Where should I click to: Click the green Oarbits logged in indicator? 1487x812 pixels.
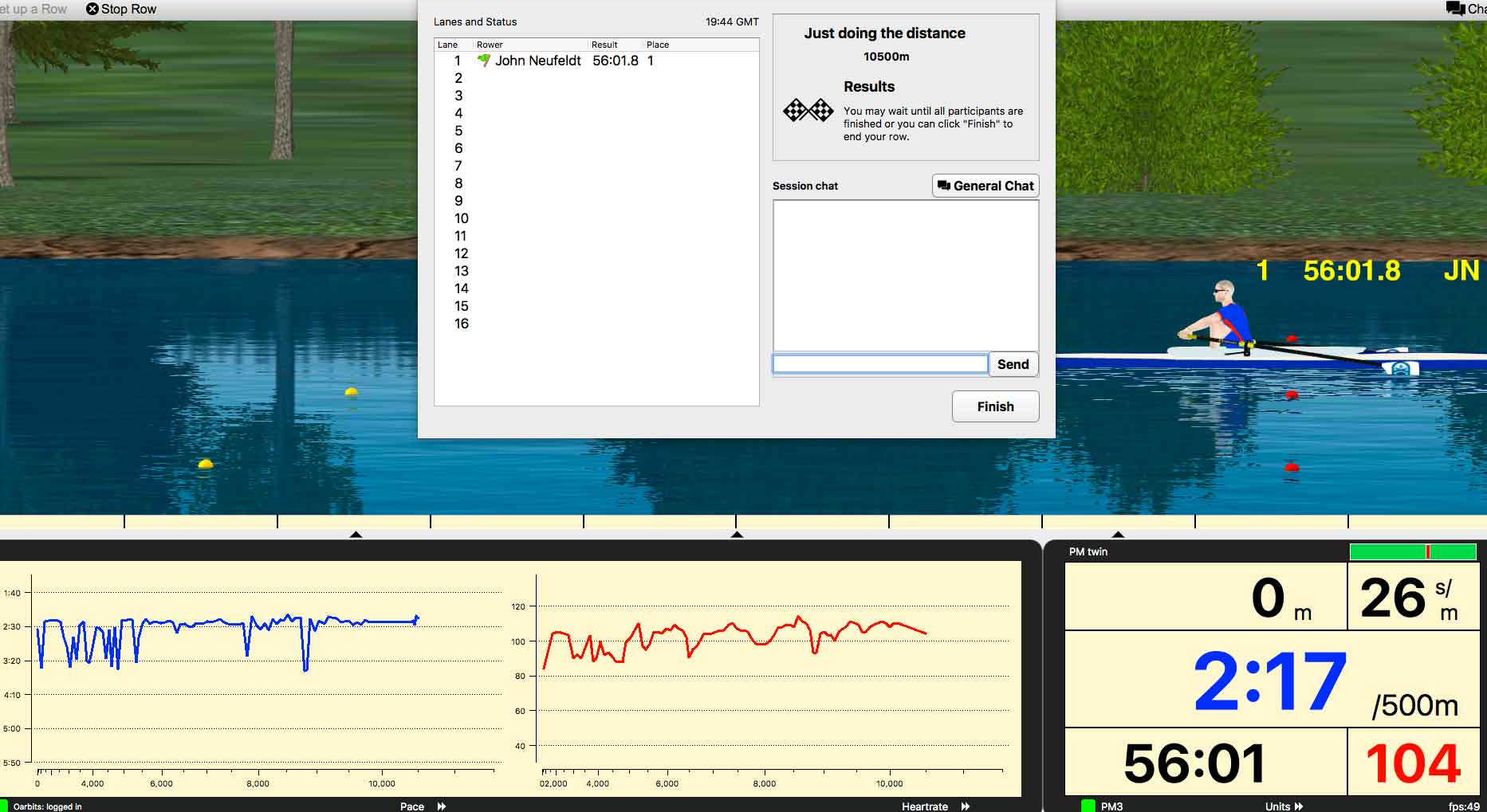[x=3, y=806]
